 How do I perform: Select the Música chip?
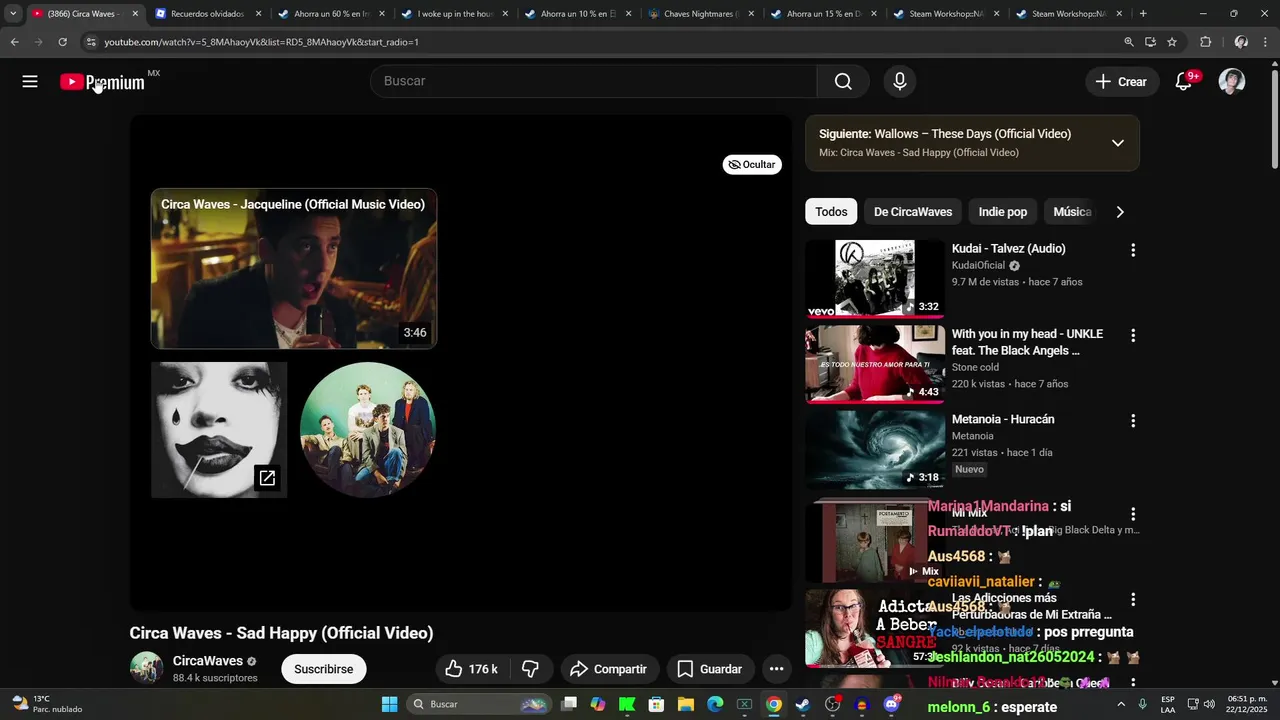(1072, 212)
